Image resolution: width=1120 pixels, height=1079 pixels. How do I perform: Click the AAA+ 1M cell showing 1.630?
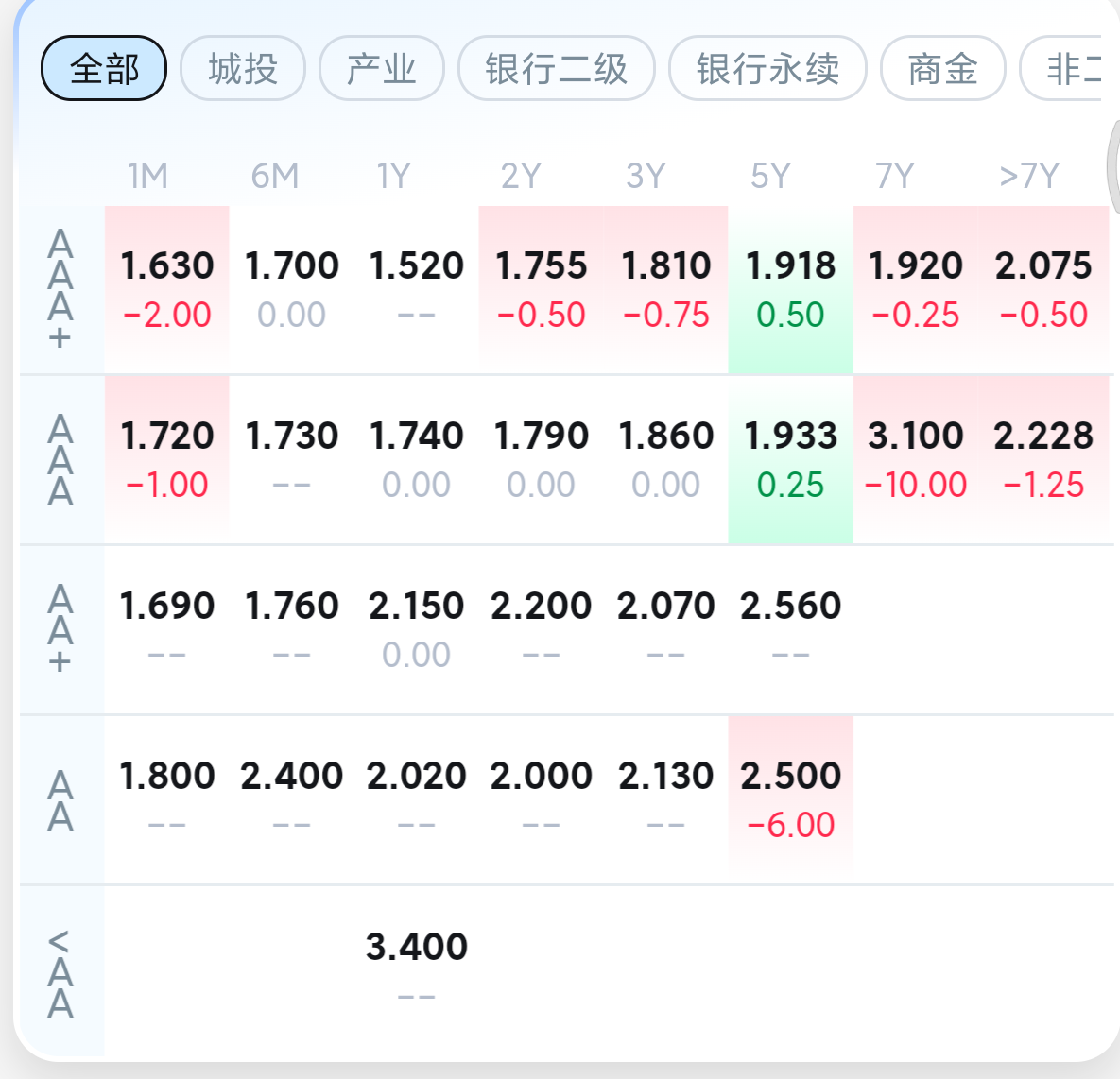[x=167, y=289]
